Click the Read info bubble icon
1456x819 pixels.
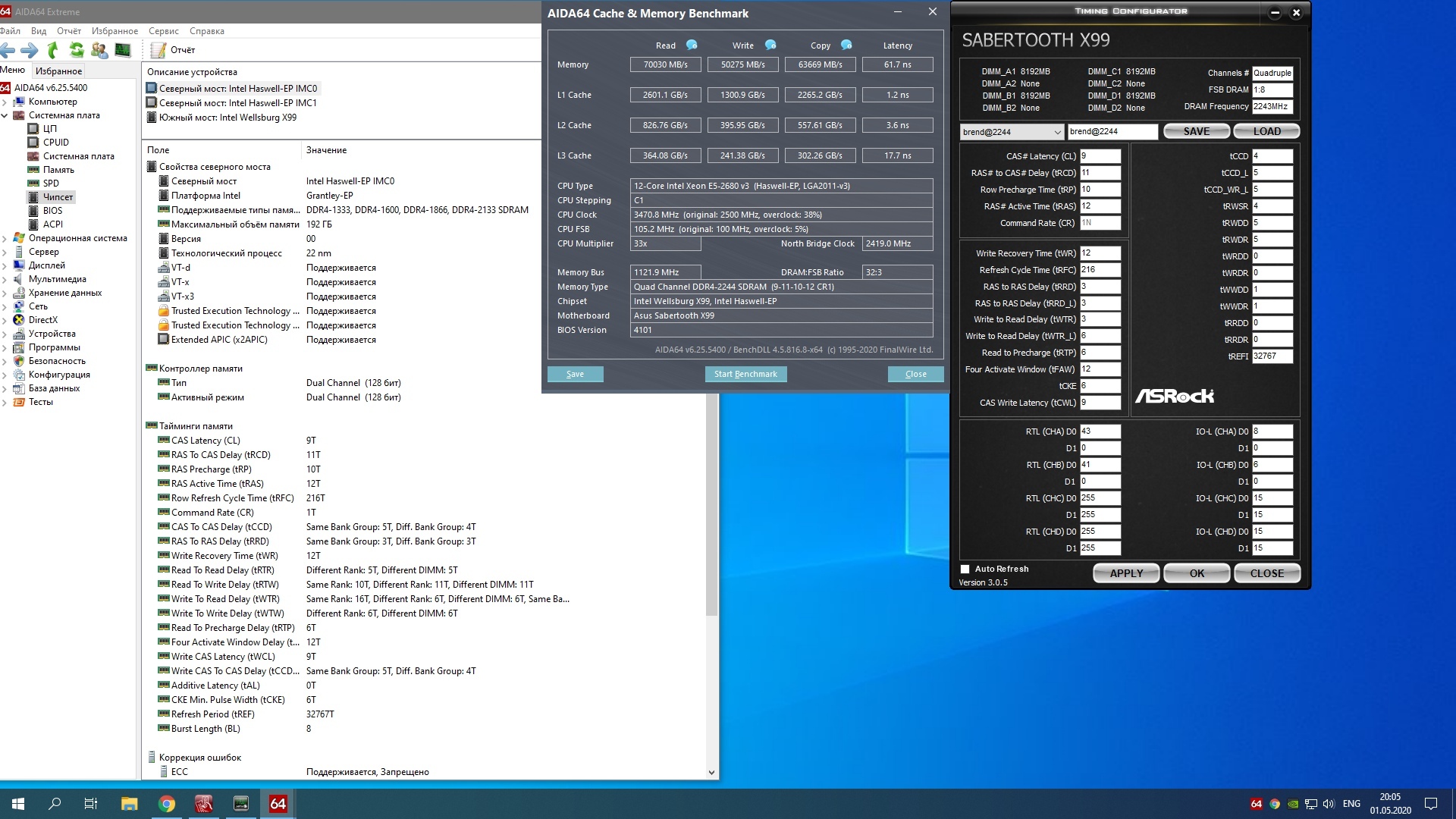click(x=692, y=45)
